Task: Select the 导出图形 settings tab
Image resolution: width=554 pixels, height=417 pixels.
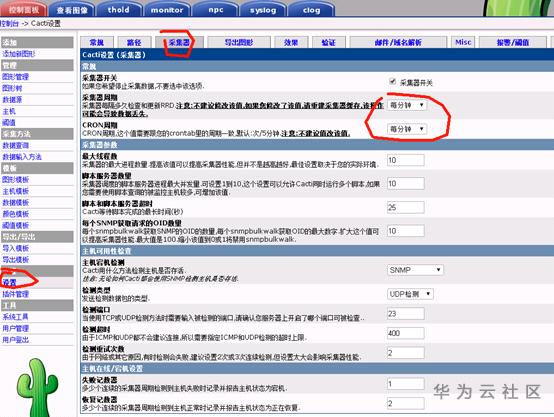Action: click(239, 42)
